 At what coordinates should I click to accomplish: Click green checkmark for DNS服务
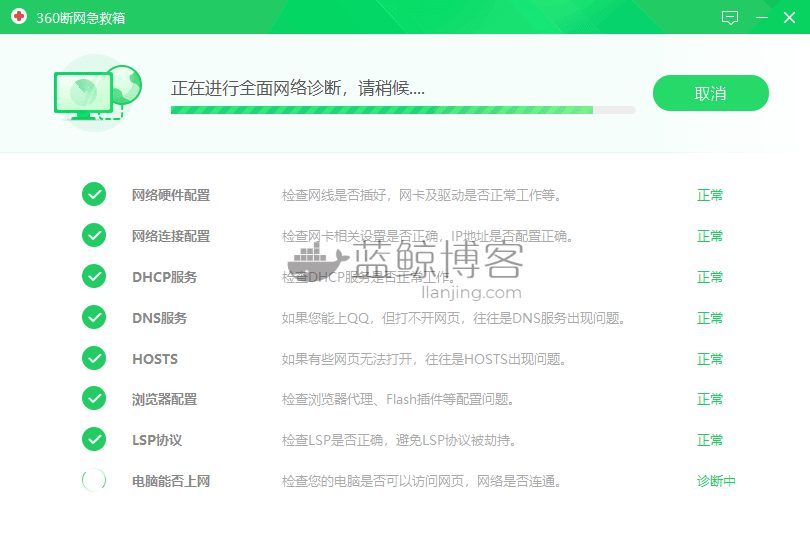point(94,317)
